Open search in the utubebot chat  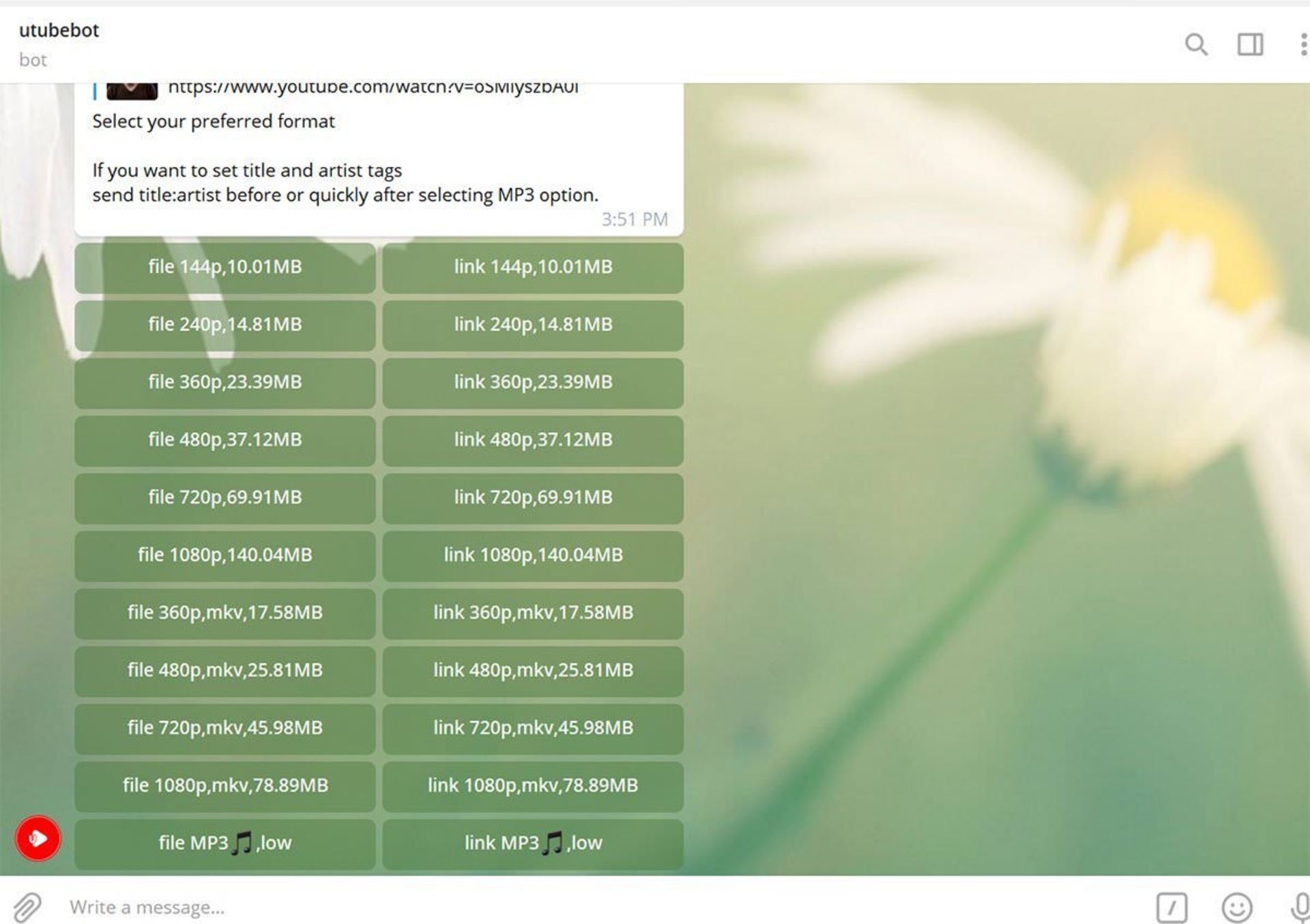[1195, 44]
